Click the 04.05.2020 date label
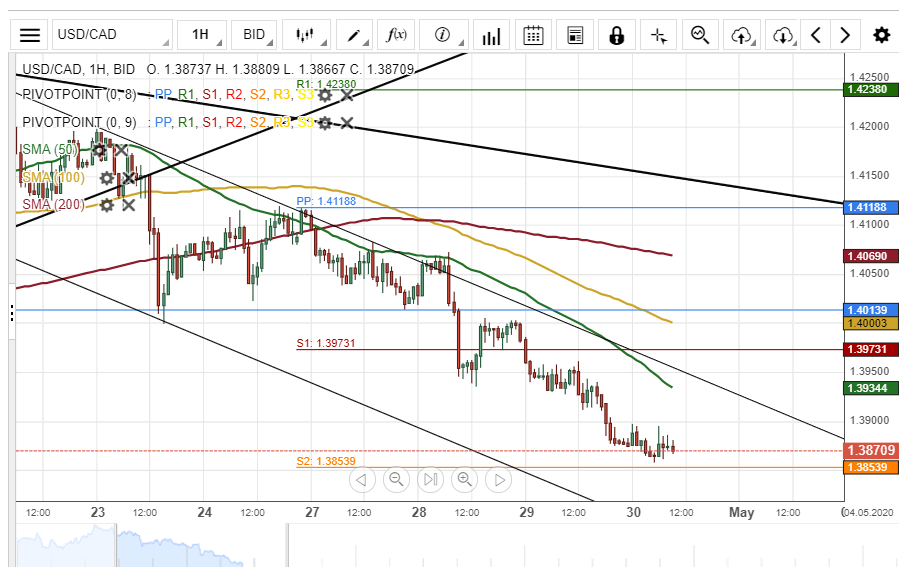Screen dimensions: 908x574 pos(867,513)
